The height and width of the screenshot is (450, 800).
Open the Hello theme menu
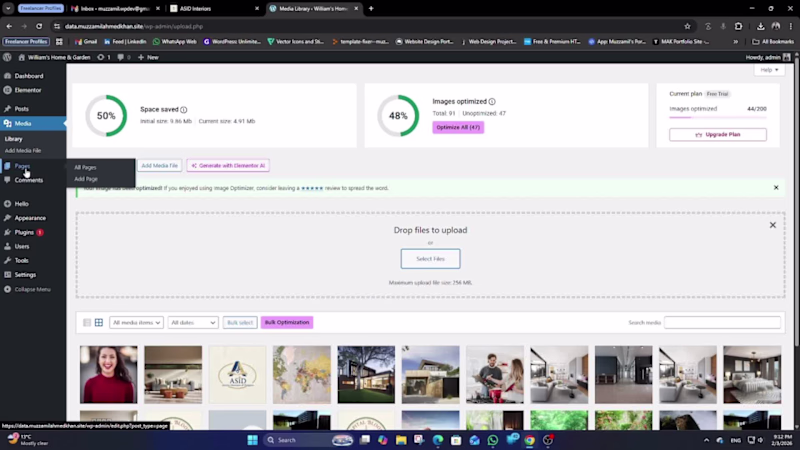click(x=21, y=204)
